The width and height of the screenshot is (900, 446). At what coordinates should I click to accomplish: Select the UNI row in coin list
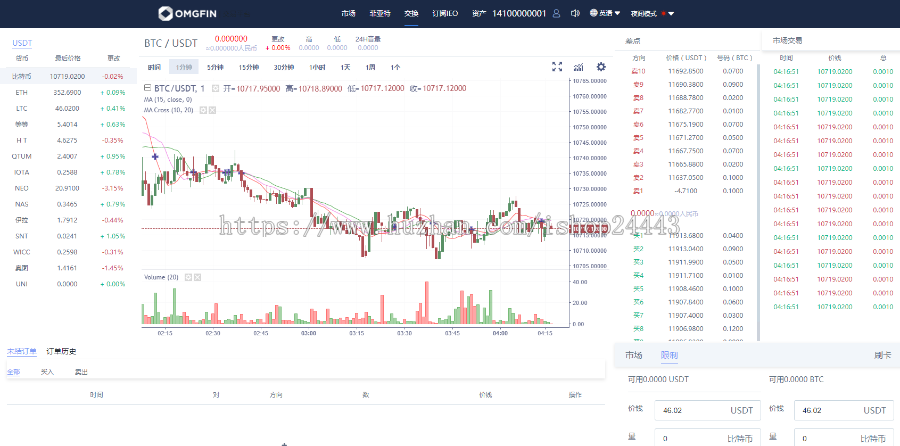[69, 284]
